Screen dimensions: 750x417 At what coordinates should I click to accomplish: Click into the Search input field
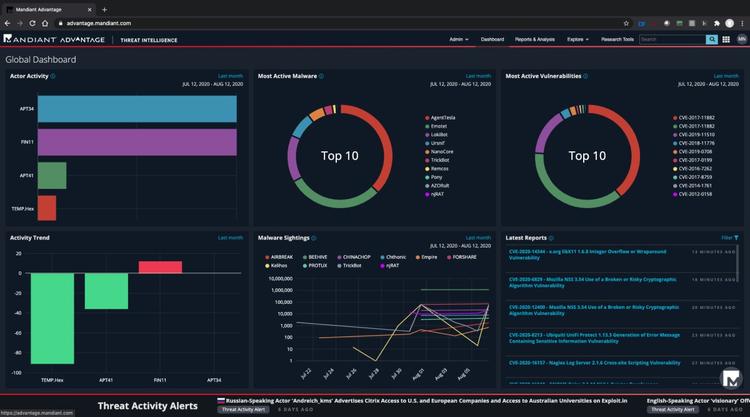point(671,40)
